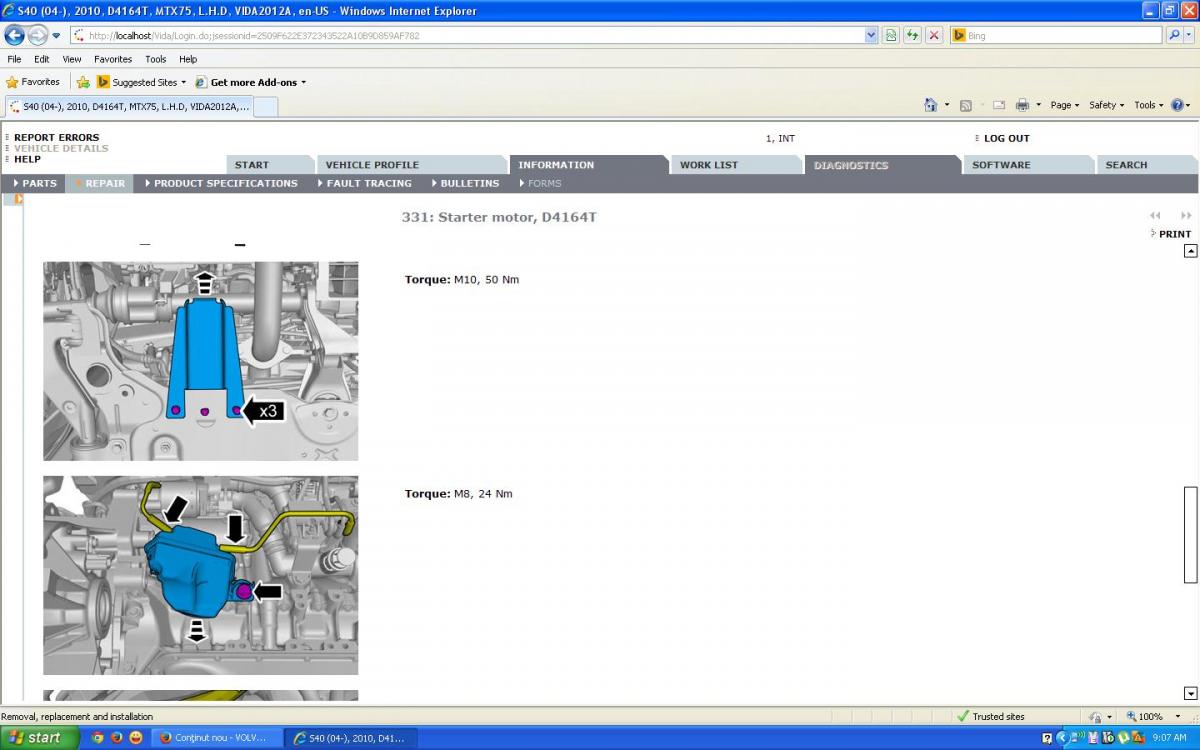Open the recent pages dropdown arrow
The width and height of the screenshot is (1200, 750).
pos(56,36)
